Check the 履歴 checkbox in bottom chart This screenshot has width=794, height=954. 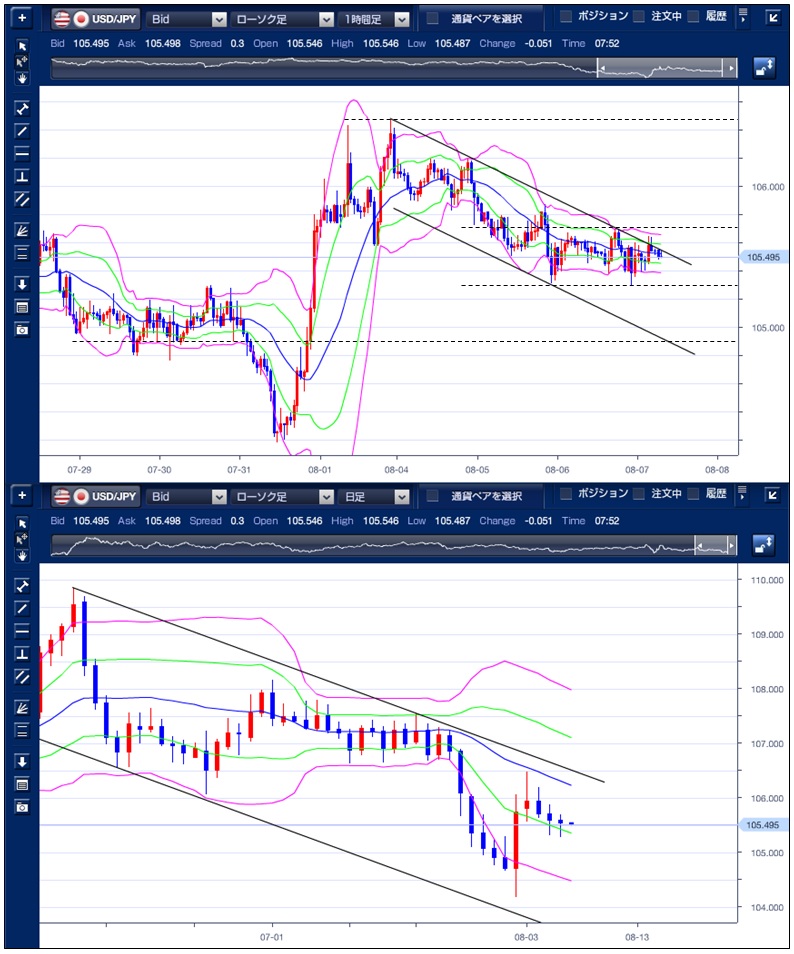point(693,495)
